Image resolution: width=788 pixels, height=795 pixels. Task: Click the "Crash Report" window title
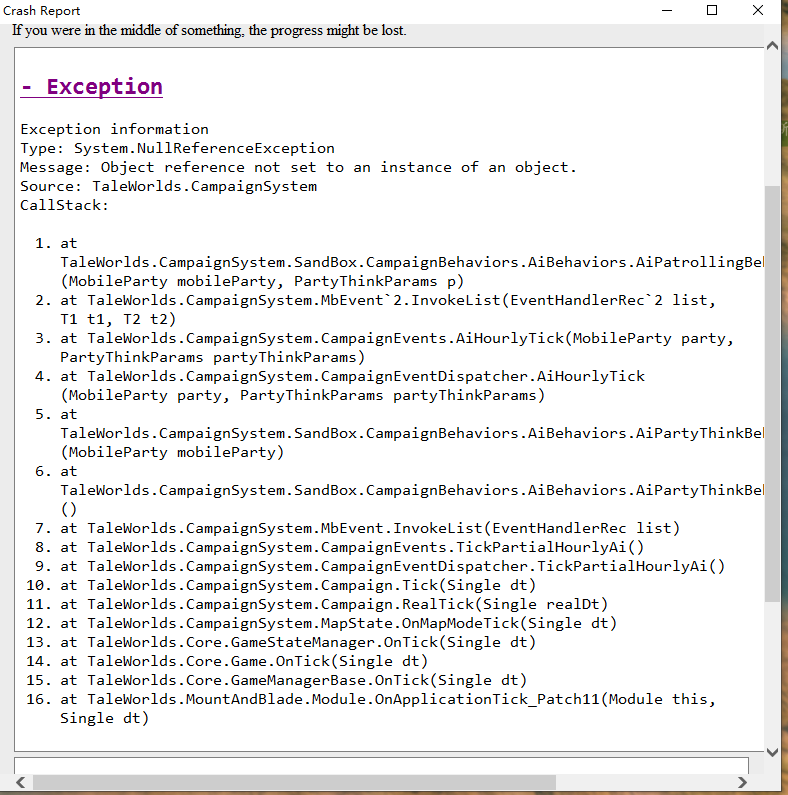click(42, 11)
